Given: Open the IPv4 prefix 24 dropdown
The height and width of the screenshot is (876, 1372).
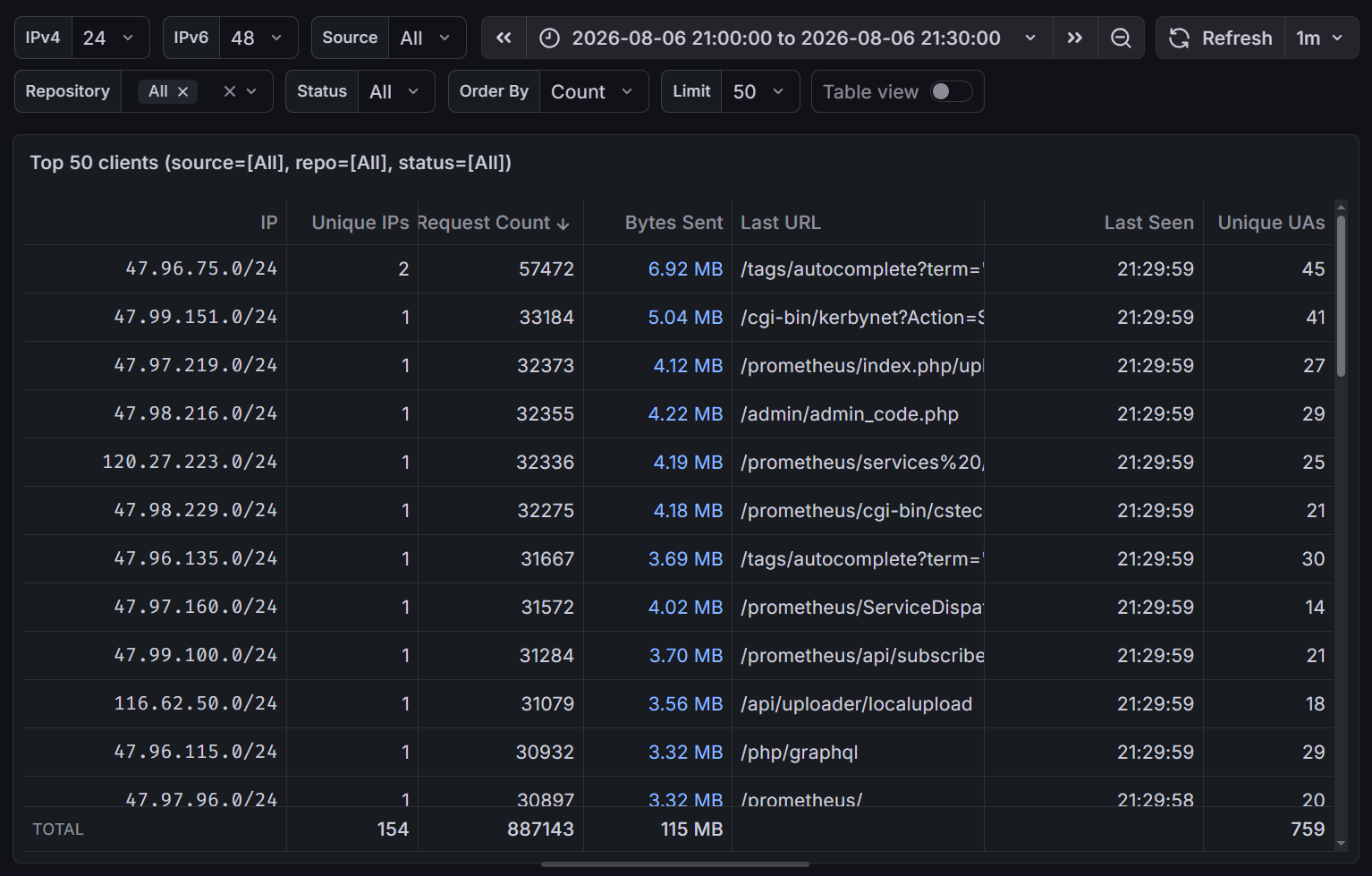Looking at the screenshot, I should click(x=109, y=38).
